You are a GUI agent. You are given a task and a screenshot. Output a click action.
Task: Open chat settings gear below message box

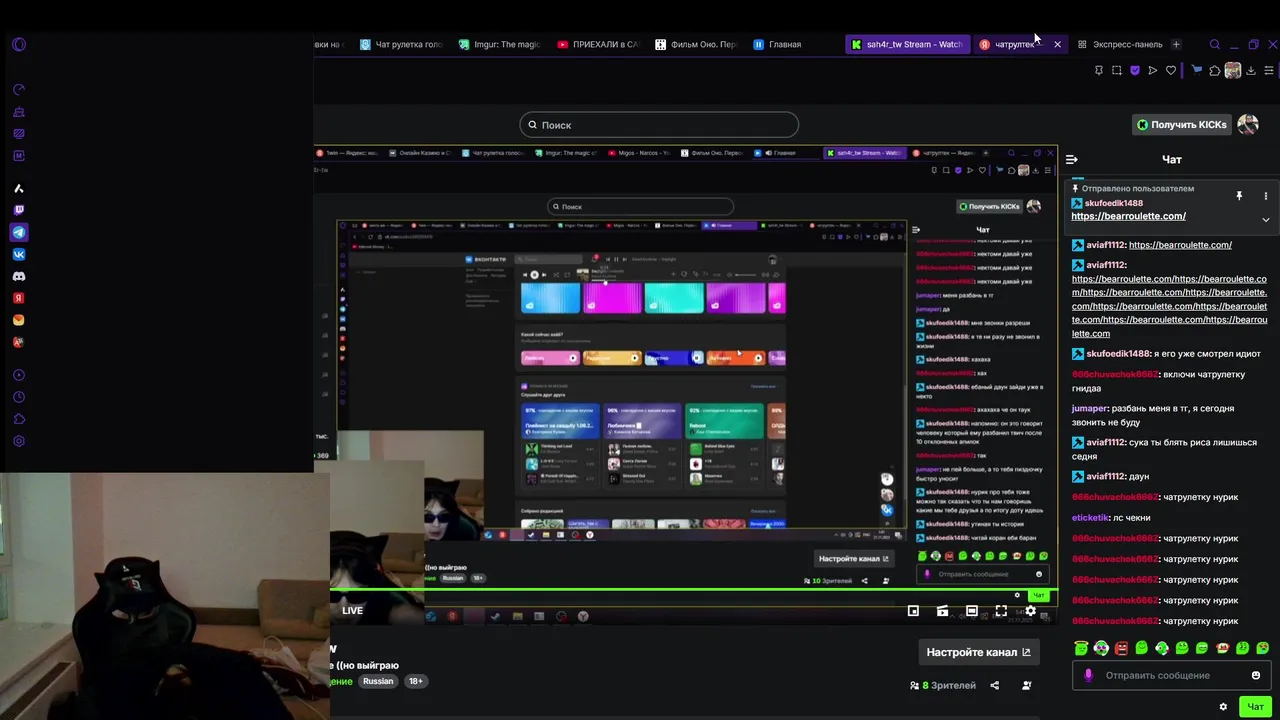click(1223, 707)
